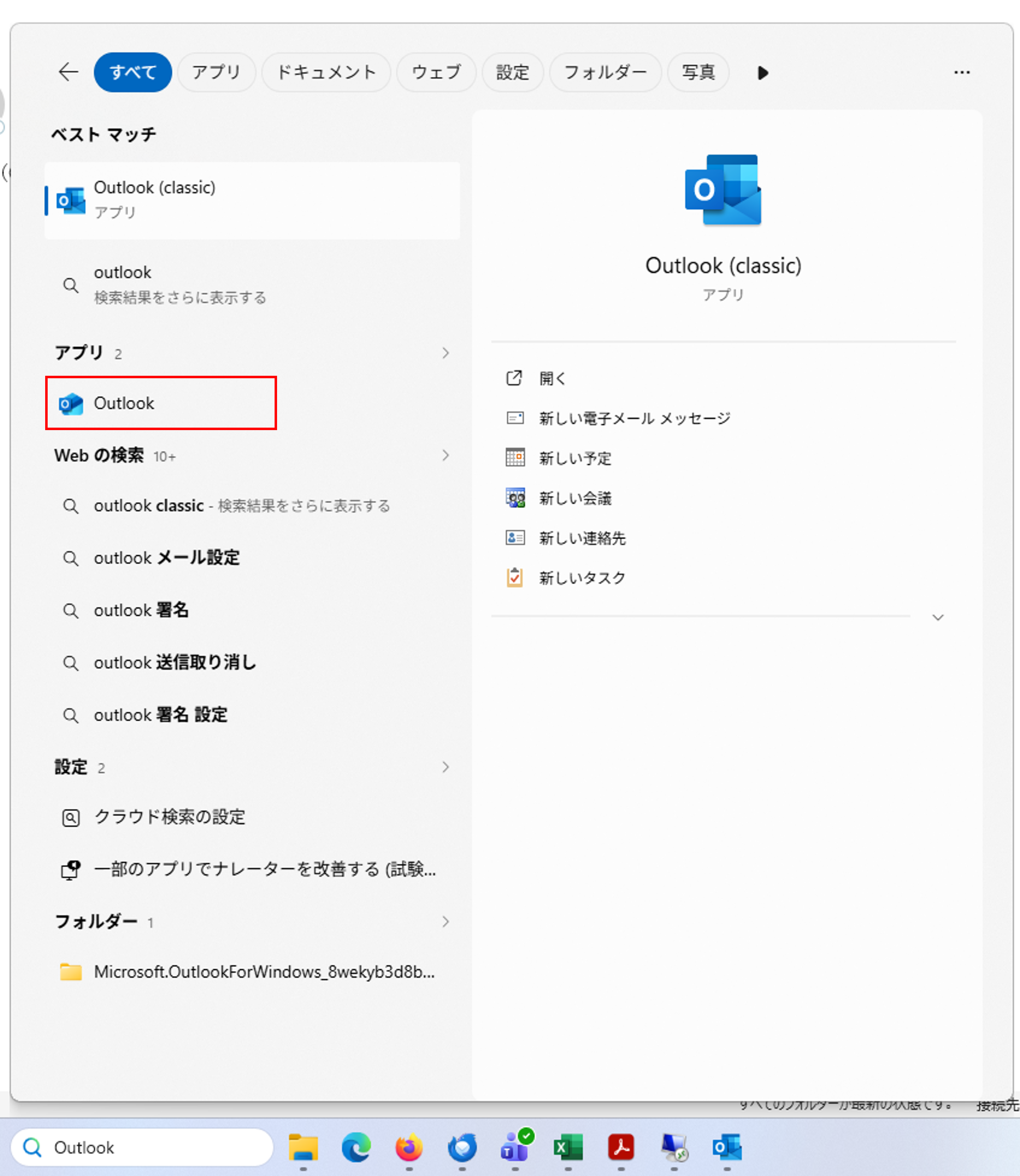Choose 新しい電子メール メッセージ action
The image size is (1020, 1176).
click(x=635, y=418)
